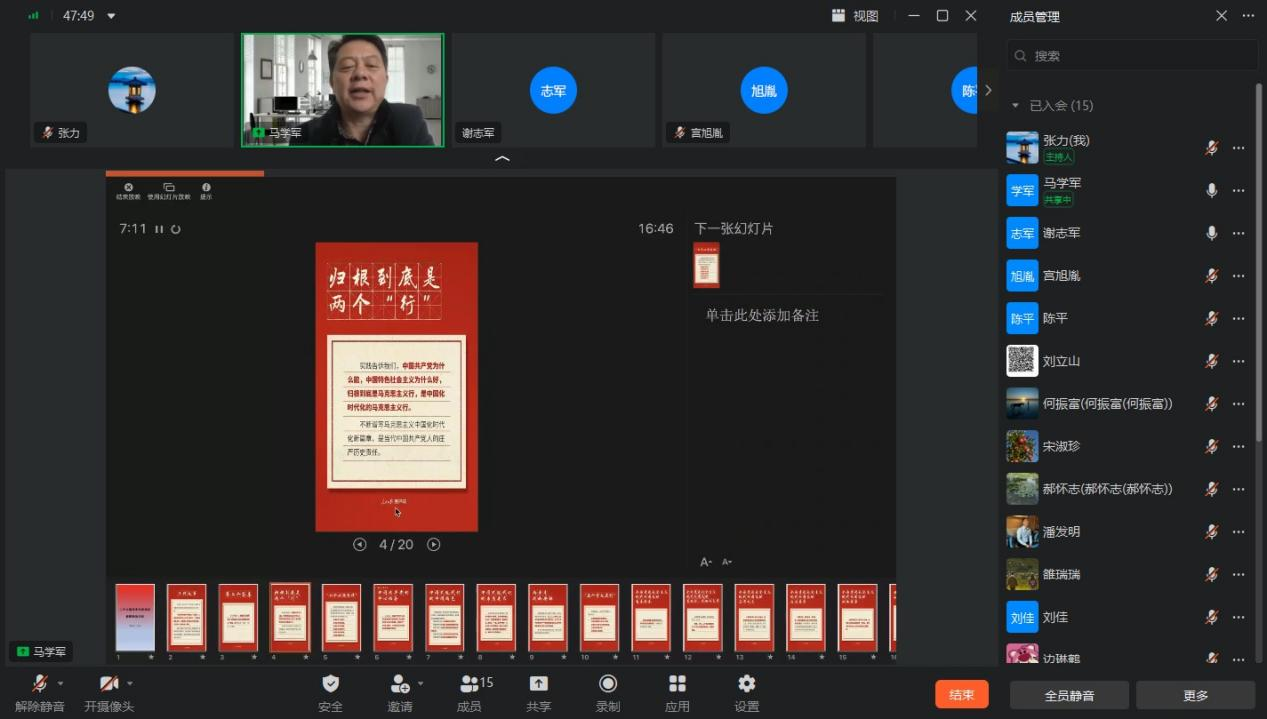Toggle 开摄像头 camera button
Screen dimensions: 1267x719
pos(108,684)
